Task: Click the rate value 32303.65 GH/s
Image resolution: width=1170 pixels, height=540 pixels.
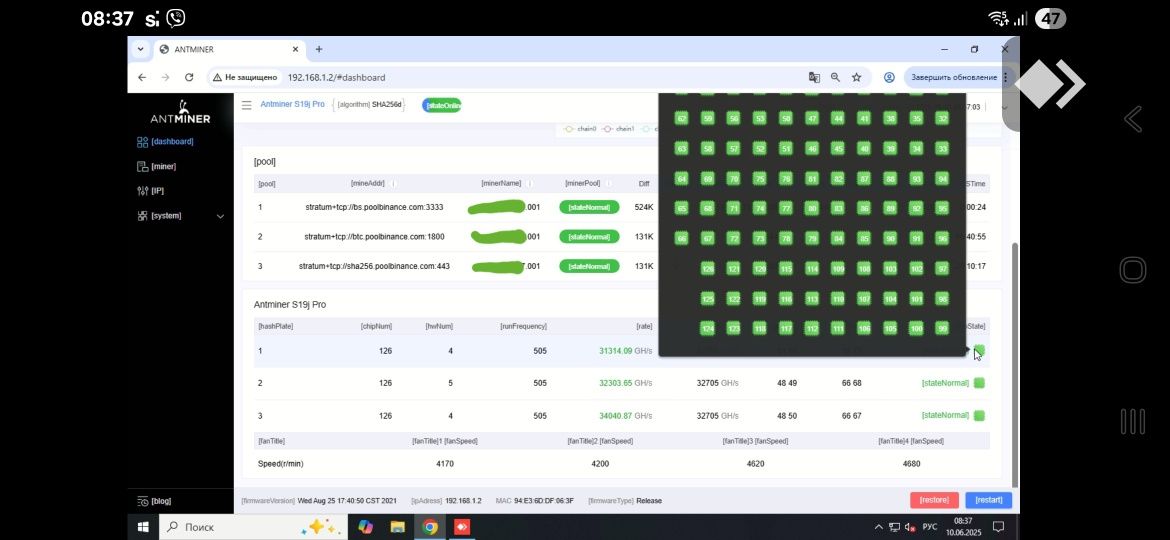Action: click(625, 383)
